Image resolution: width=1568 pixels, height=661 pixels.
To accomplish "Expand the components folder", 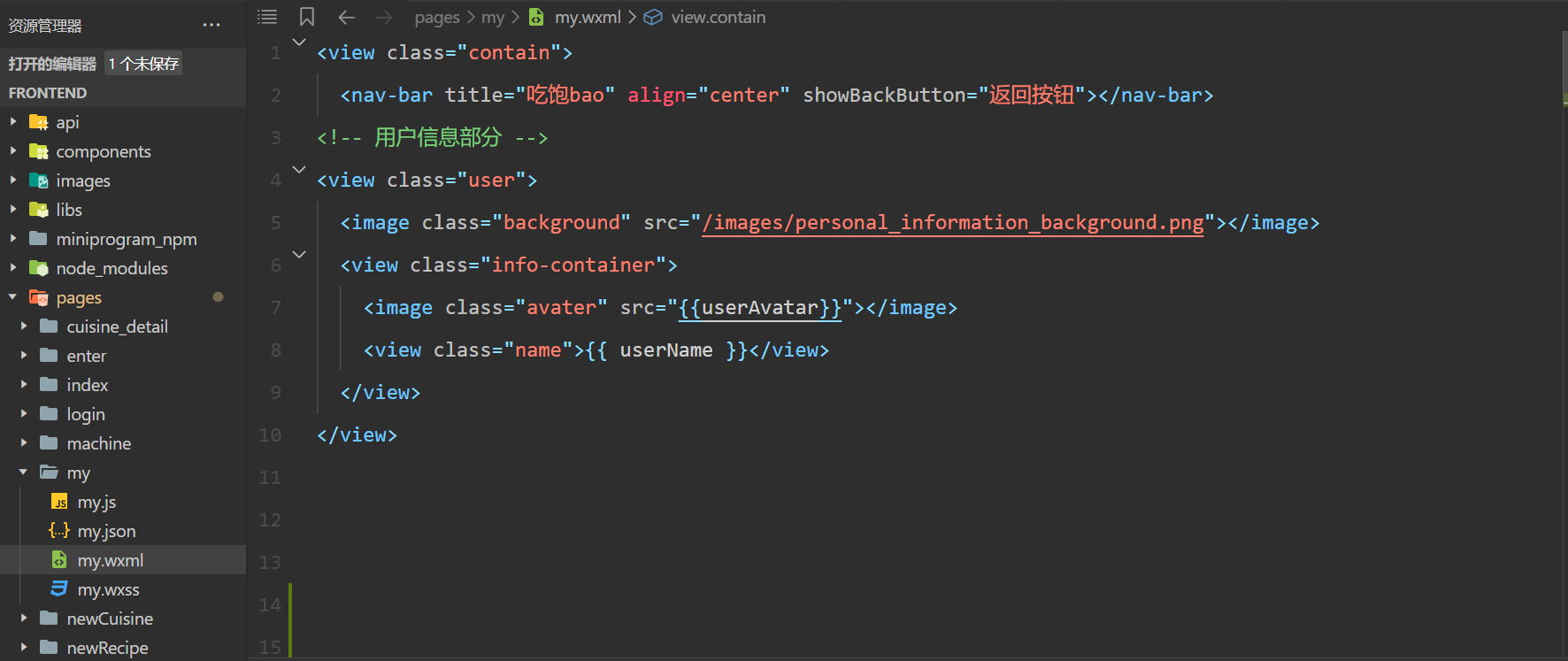I will click(13, 151).
